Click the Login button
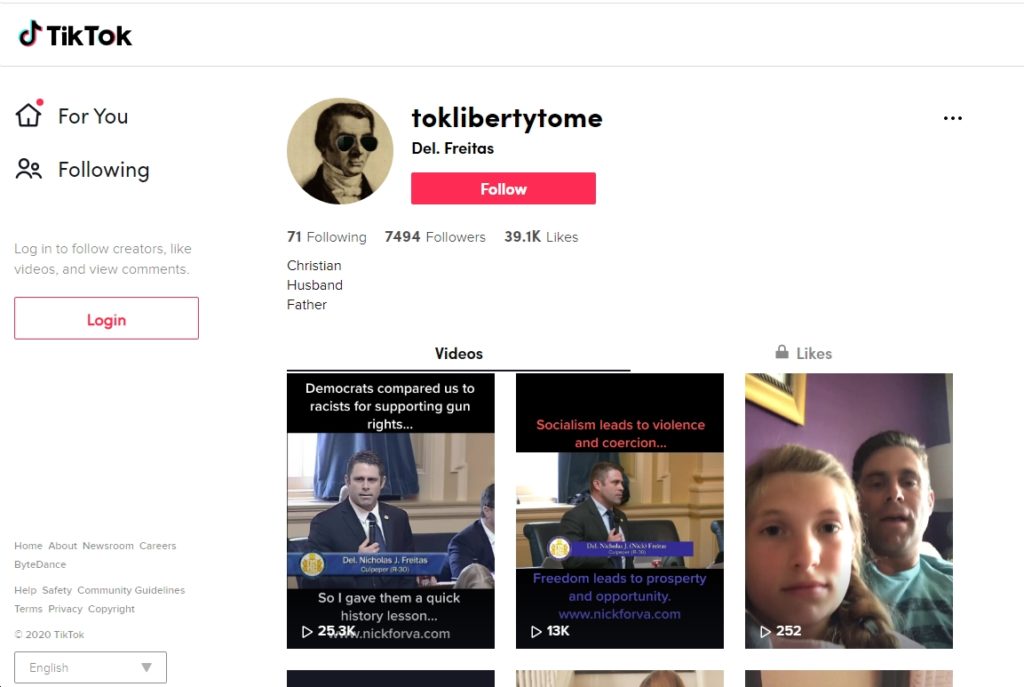 pos(106,319)
